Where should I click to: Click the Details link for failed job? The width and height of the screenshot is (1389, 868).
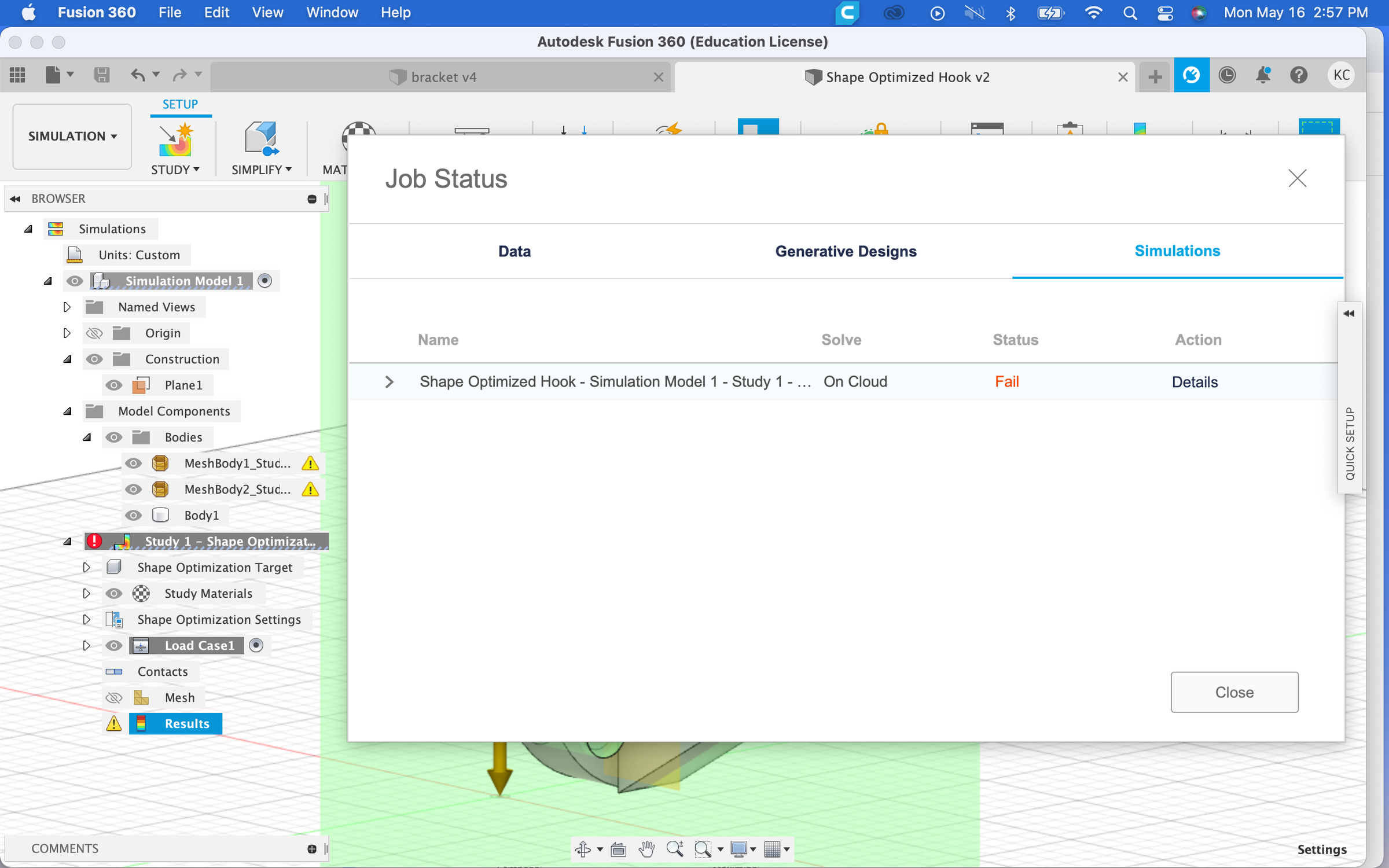tap(1195, 382)
